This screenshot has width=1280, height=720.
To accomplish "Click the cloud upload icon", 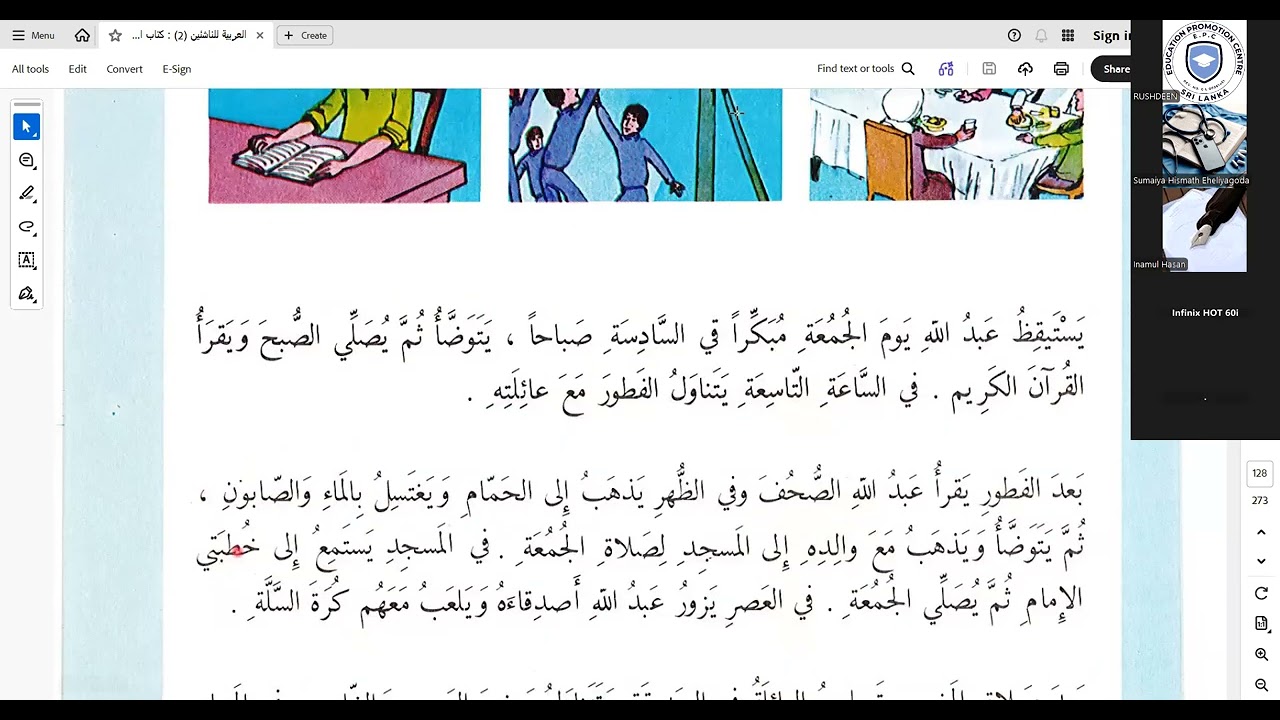I will (1025, 69).
